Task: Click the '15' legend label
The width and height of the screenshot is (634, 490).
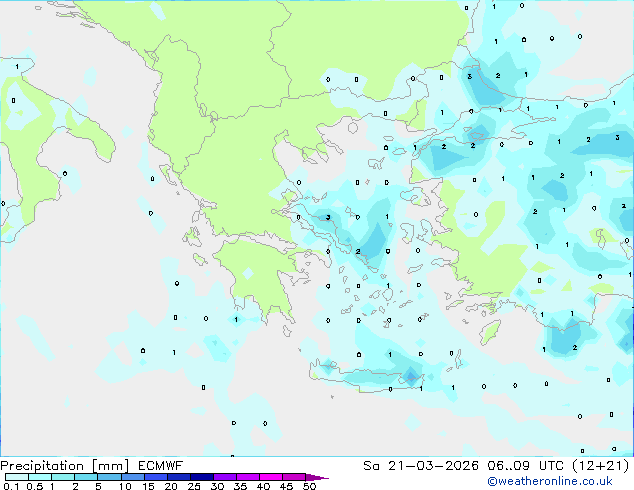Action: tap(148, 486)
